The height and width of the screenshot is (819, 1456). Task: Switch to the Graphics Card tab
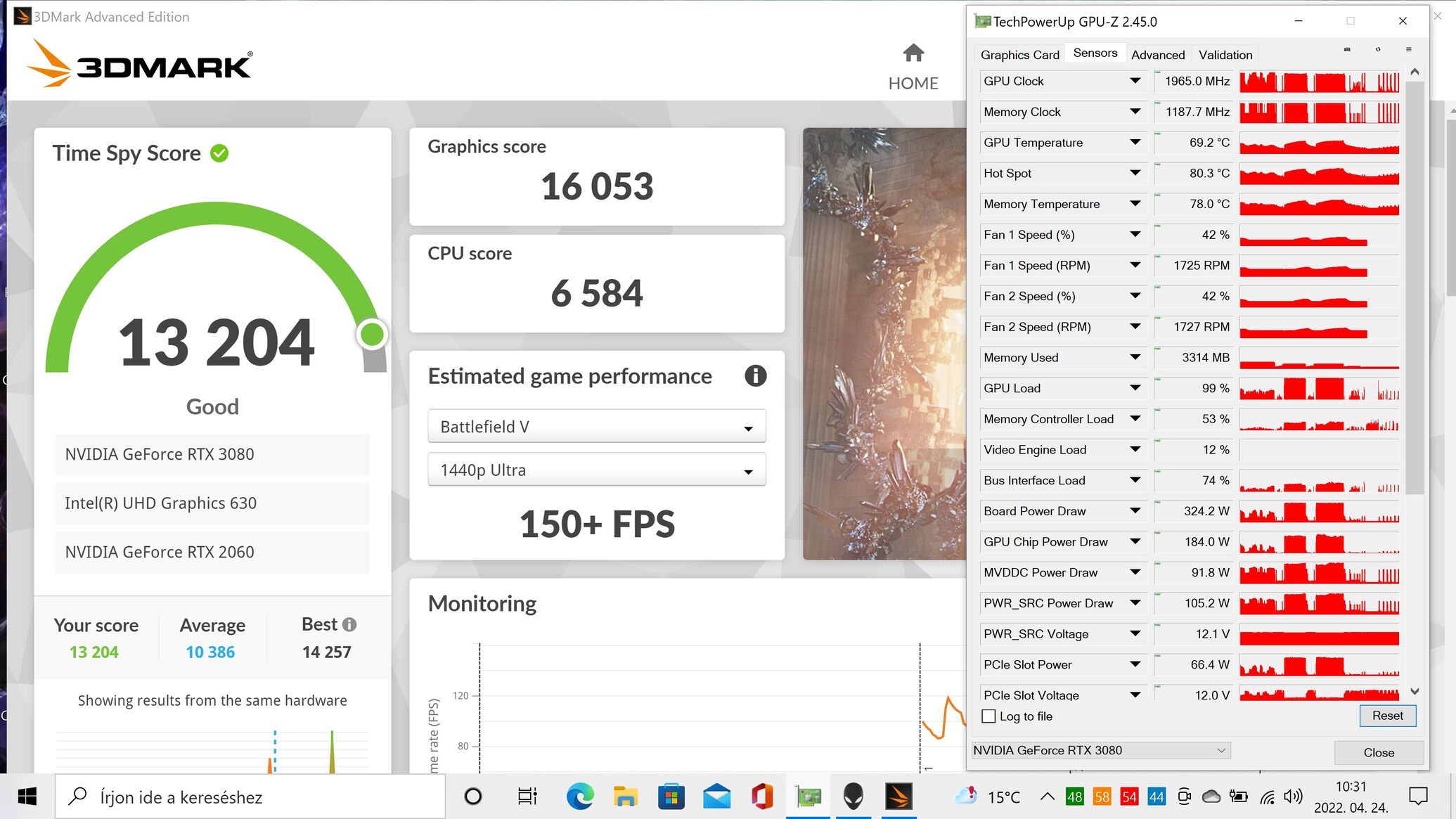[x=1019, y=55]
